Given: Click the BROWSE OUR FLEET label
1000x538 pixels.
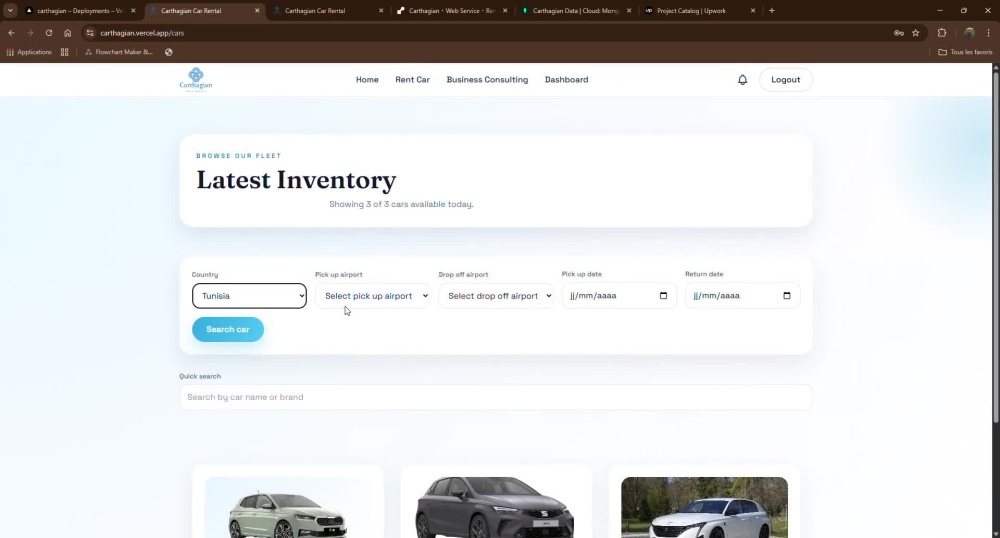Looking at the screenshot, I should [239, 156].
